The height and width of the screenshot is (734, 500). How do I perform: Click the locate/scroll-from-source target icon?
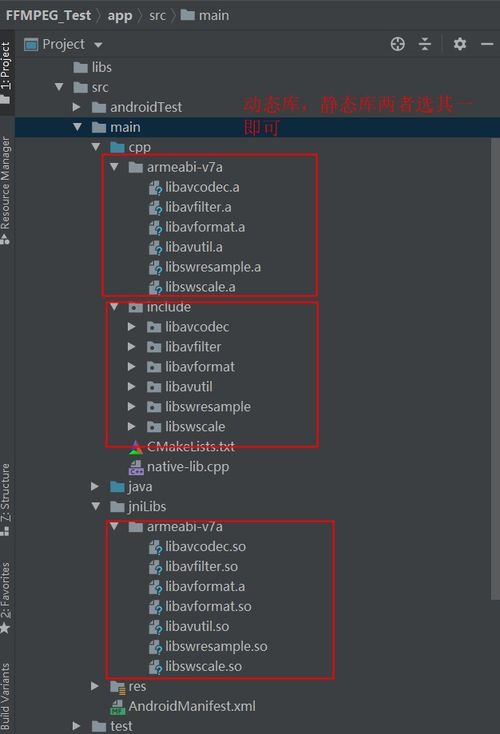tap(397, 44)
